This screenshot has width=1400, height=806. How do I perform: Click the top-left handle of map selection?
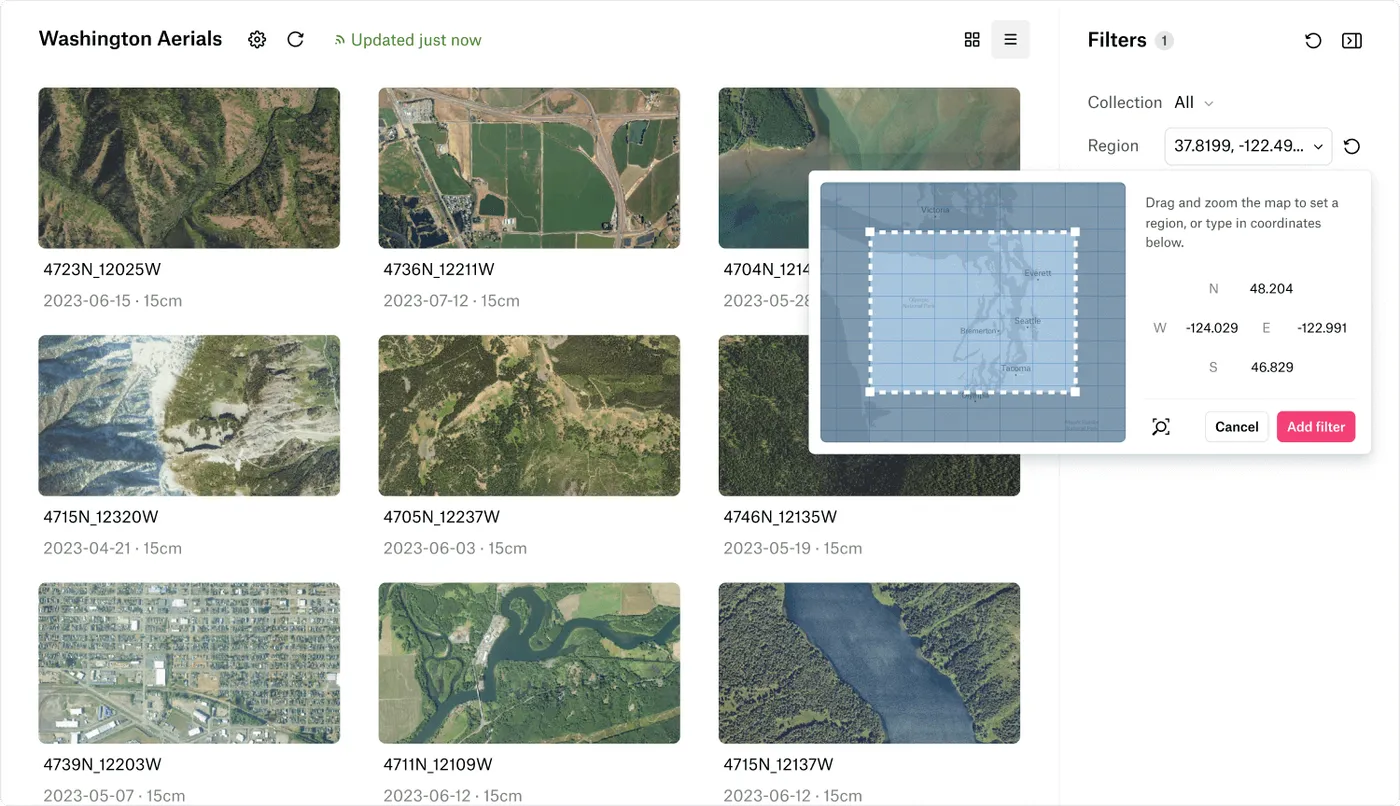point(869,232)
